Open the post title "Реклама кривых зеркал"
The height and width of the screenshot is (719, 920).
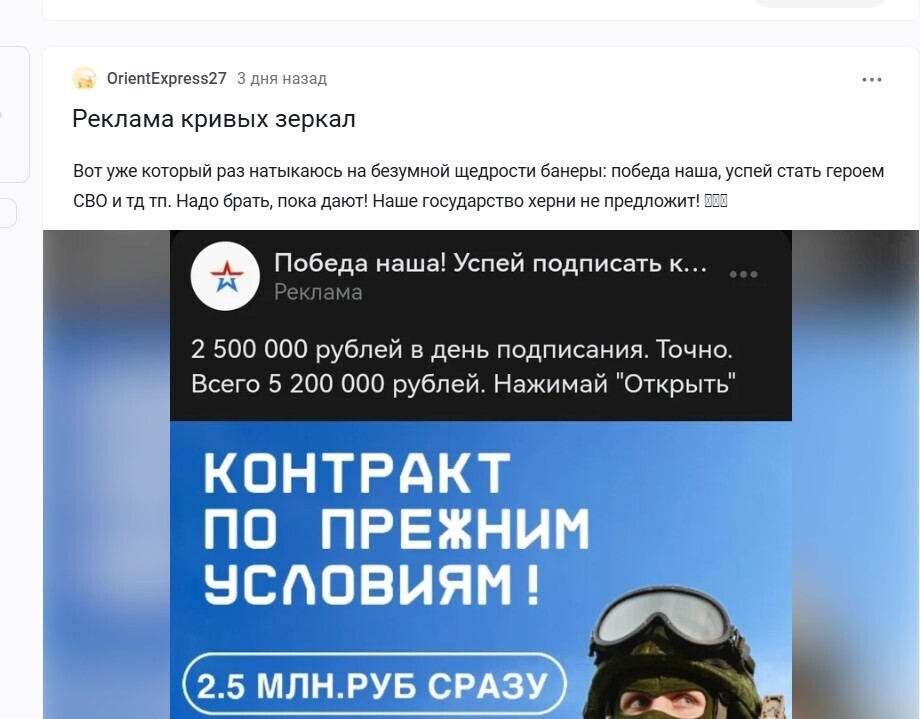pyautogui.click(x=214, y=119)
